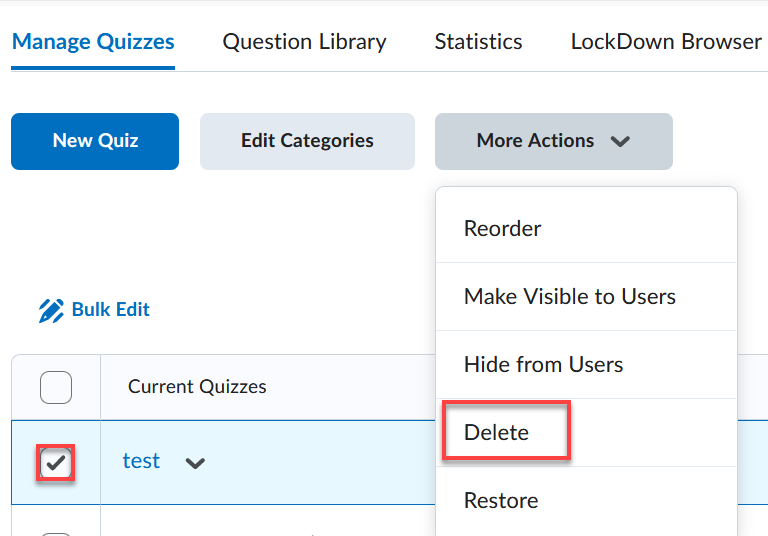Go to LockDown Browser tab

(x=666, y=42)
